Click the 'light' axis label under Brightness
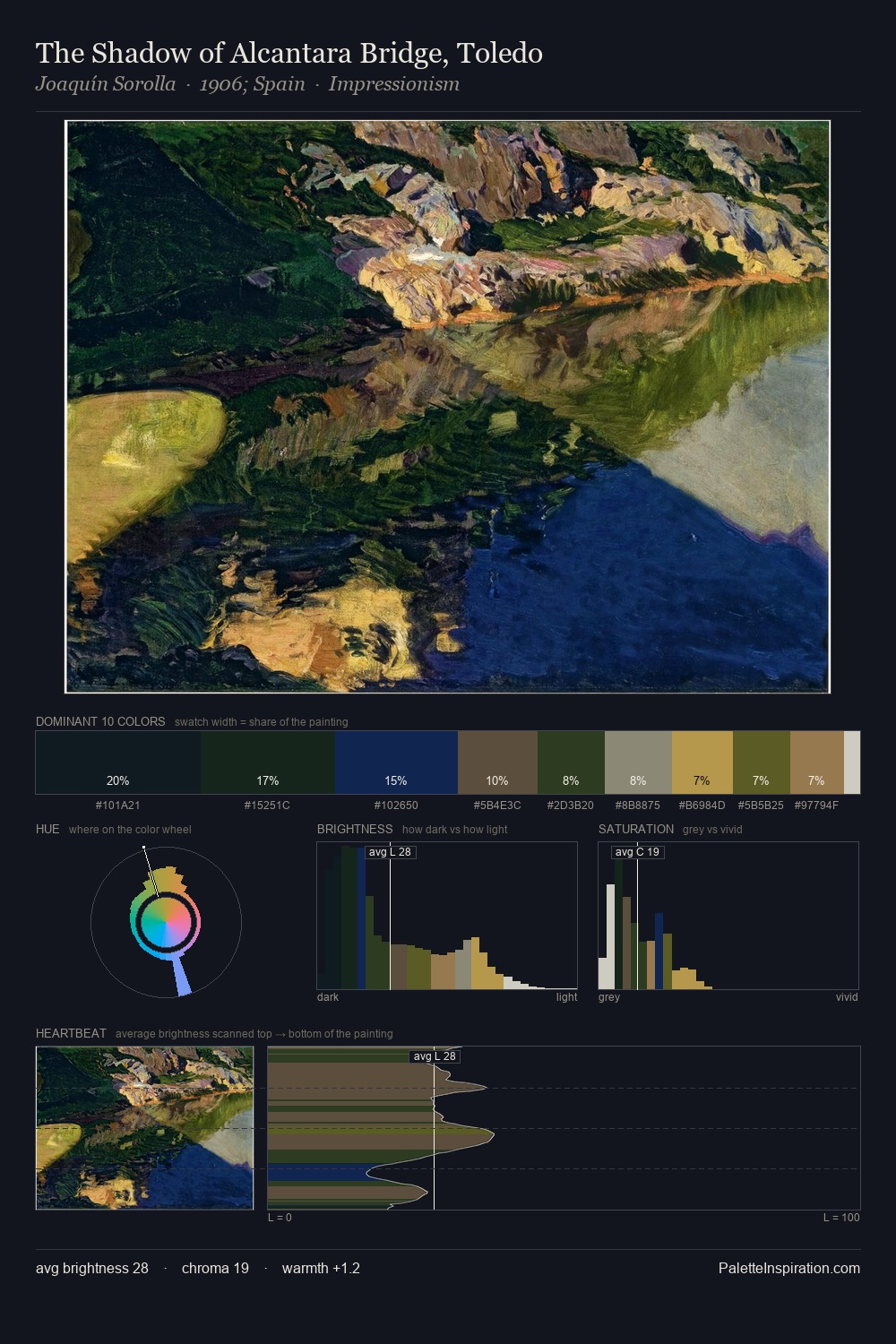 pyautogui.click(x=566, y=997)
